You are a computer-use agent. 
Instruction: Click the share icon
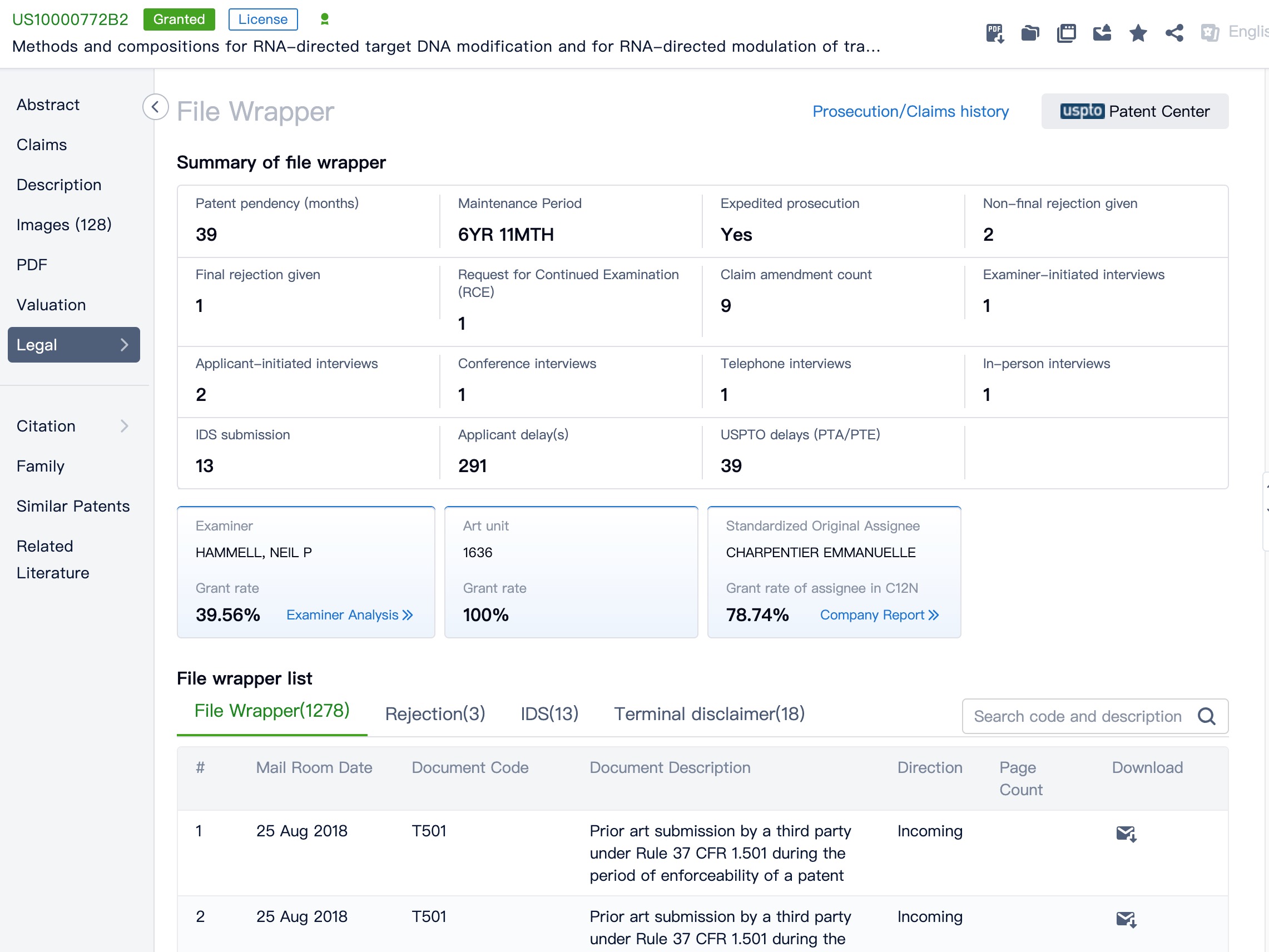[1174, 33]
